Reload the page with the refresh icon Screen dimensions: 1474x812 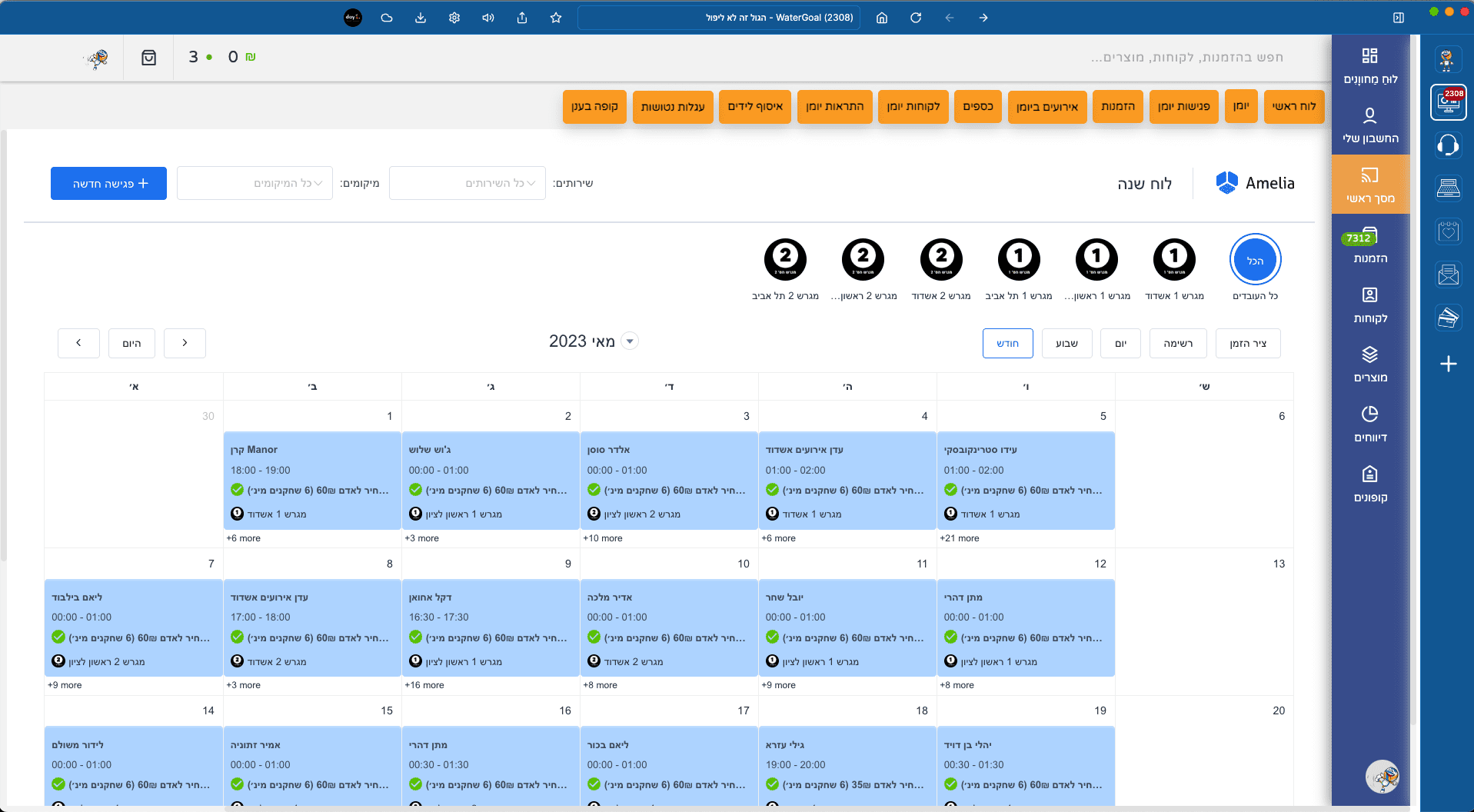[x=916, y=18]
